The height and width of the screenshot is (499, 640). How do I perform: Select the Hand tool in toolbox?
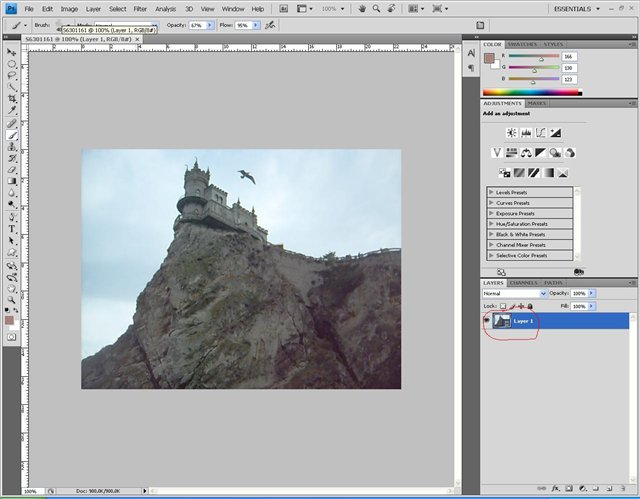tap(11, 289)
